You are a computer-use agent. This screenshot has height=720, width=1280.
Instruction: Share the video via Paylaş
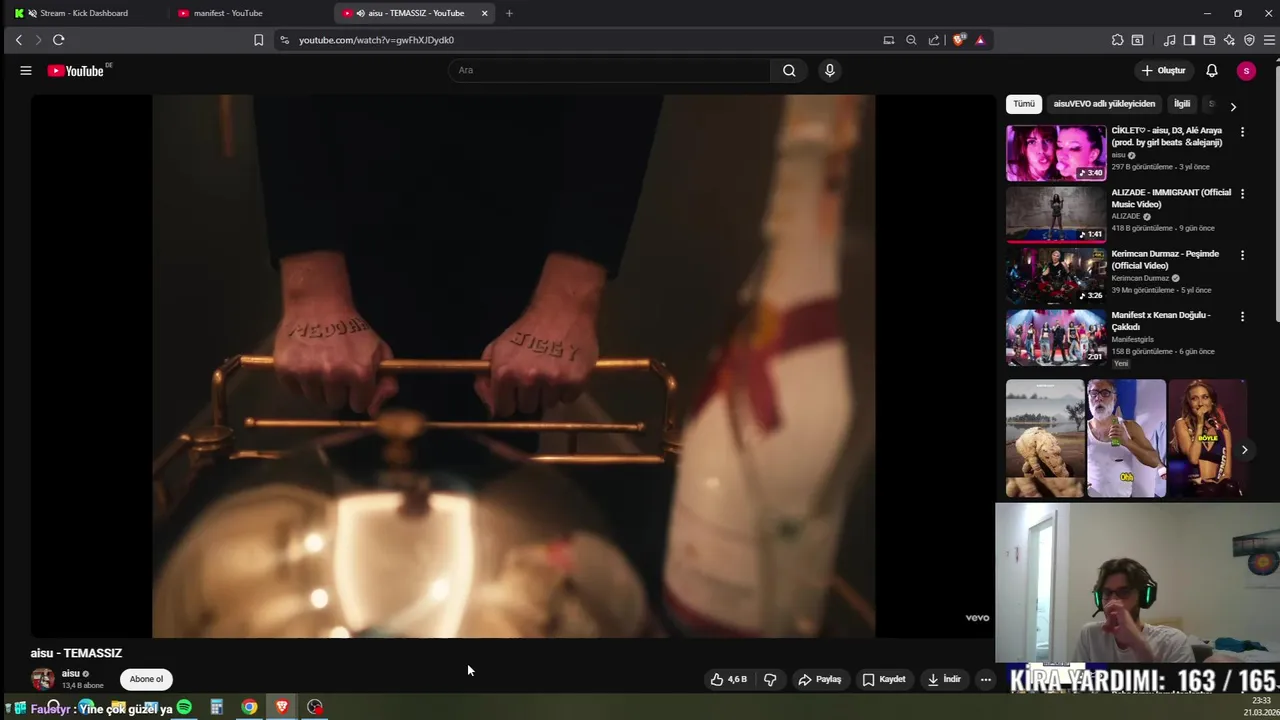[x=819, y=680]
